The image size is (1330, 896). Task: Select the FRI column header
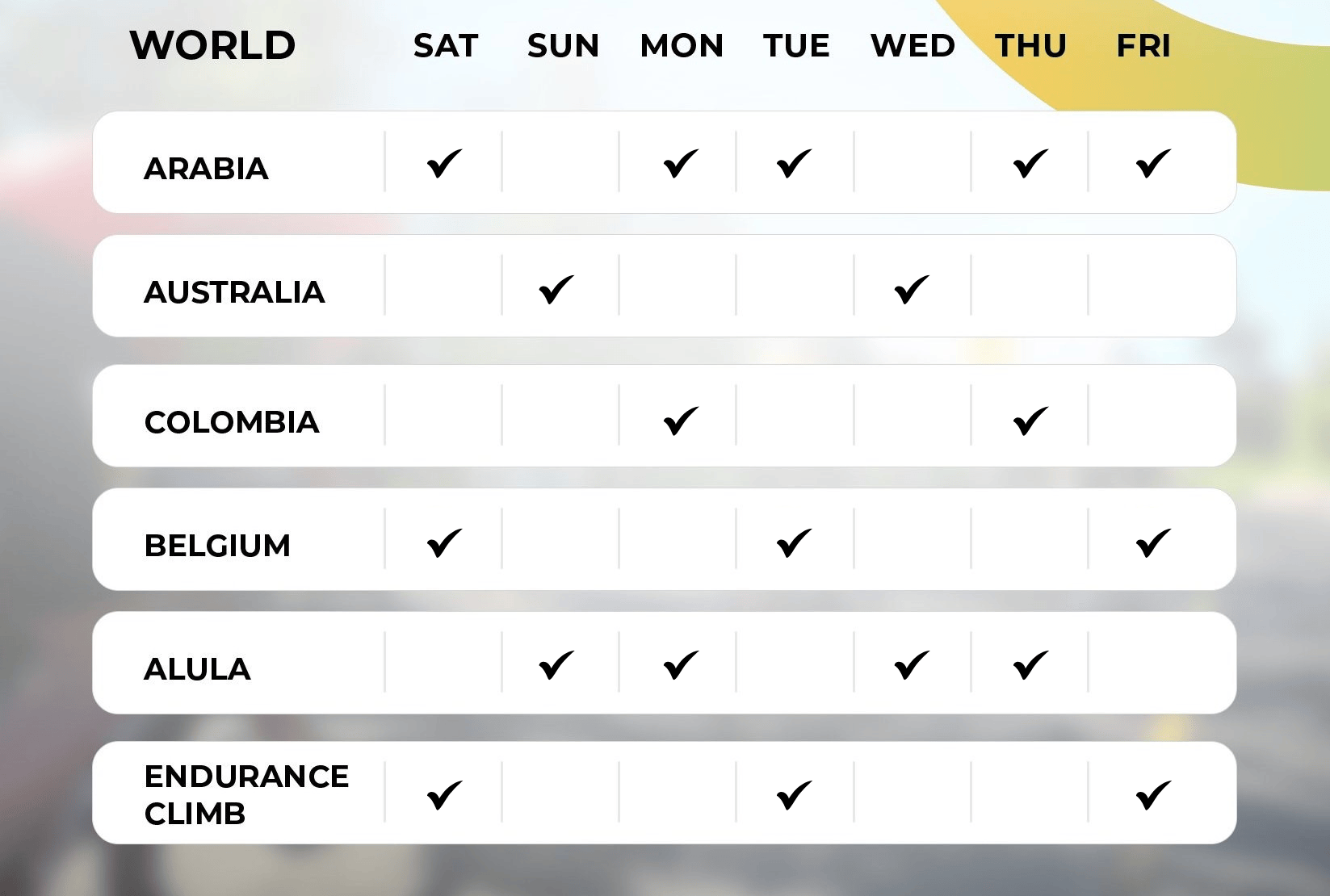pyautogui.click(x=1143, y=46)
